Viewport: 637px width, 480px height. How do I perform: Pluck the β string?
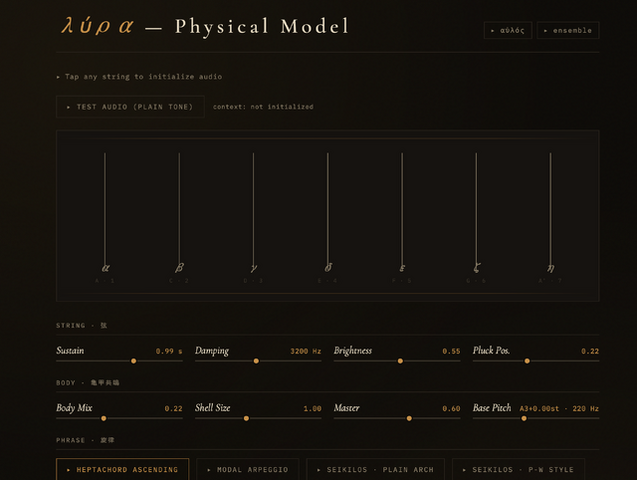179,211
